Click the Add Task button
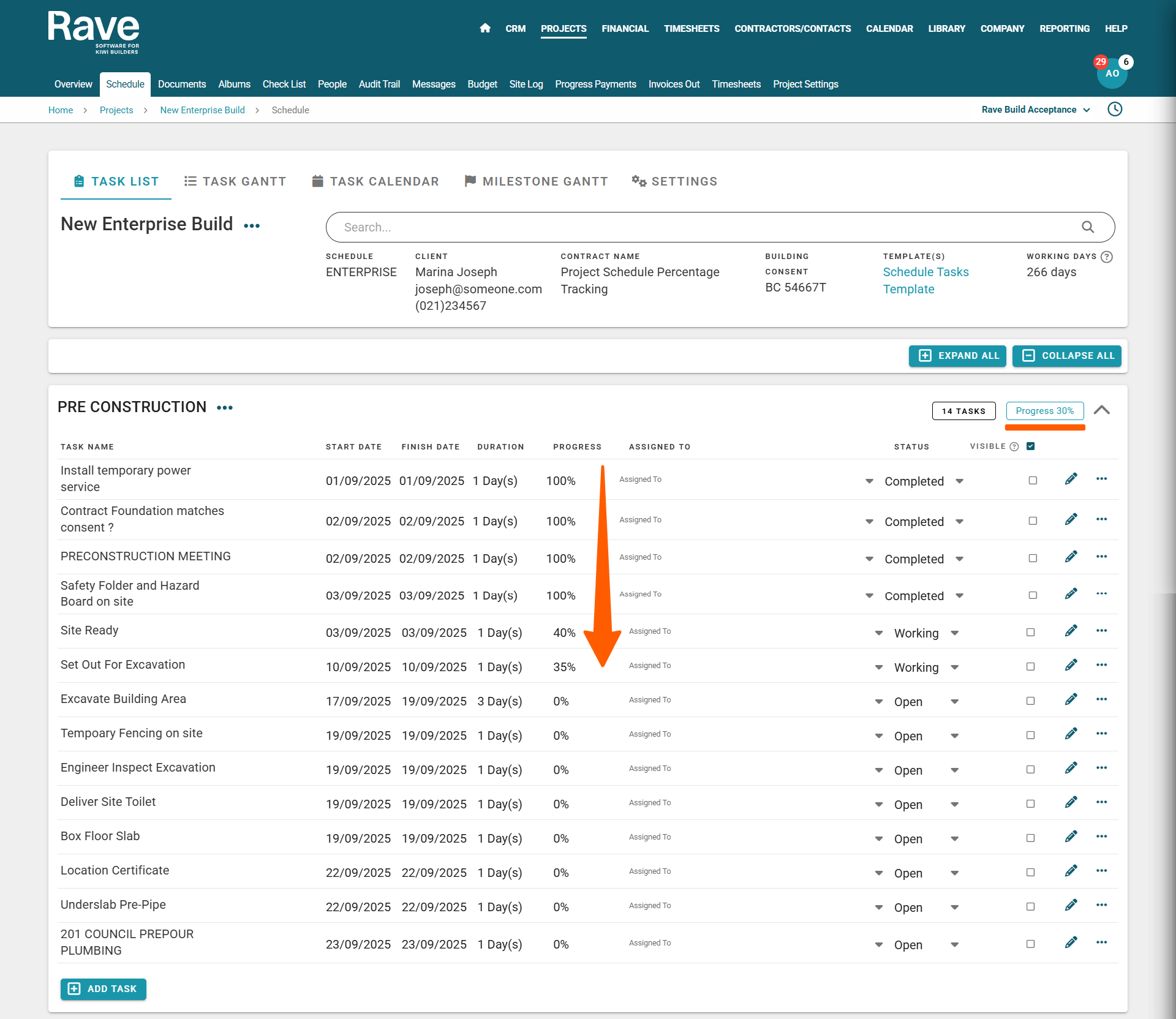1176x1019 pixels. 104,989
